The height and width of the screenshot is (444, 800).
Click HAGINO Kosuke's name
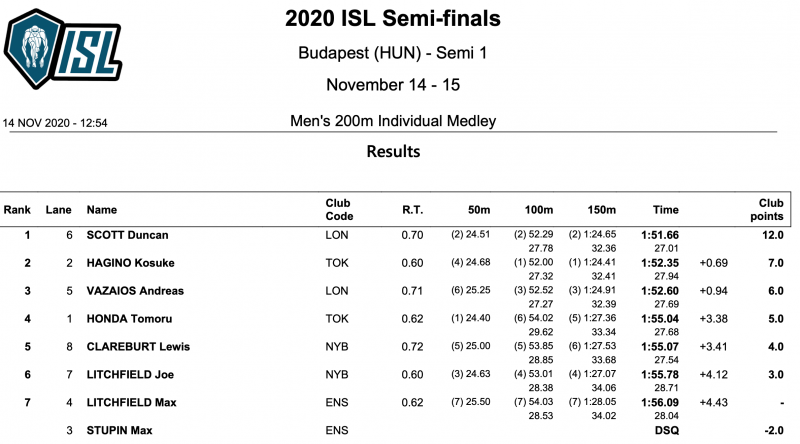click(131, 263)
